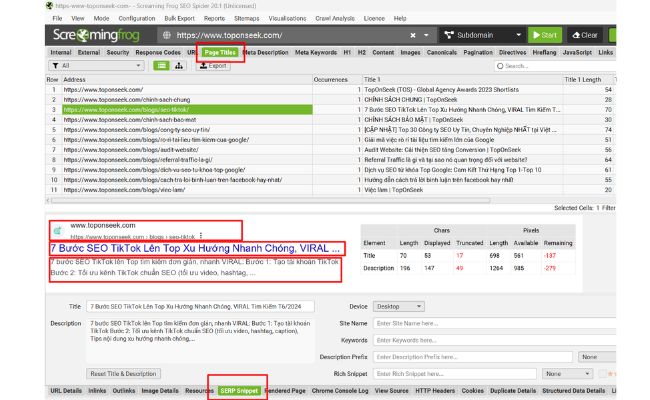Click Reset Title & Description button

124,372
